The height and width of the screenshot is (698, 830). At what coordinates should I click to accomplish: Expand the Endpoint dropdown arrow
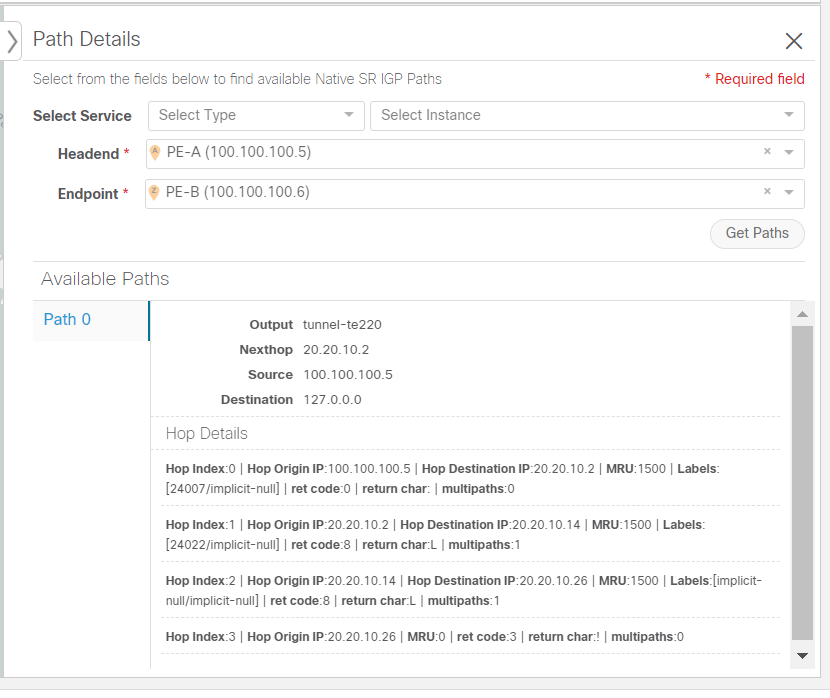click(x=789, y=193)
